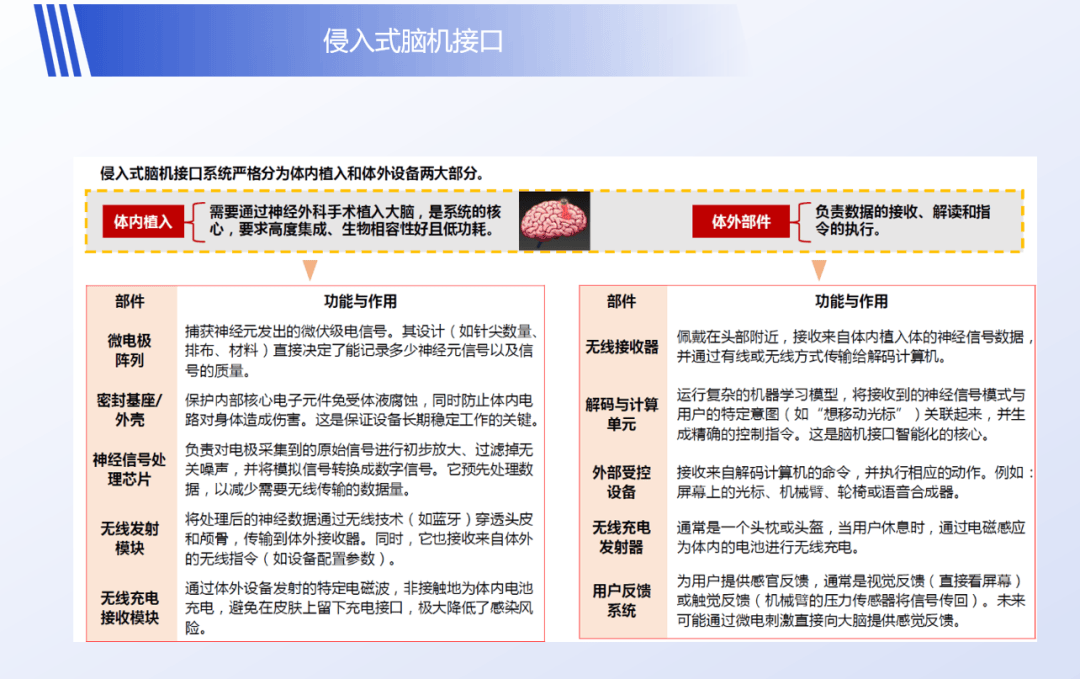Select the 无线充电接收模块 row label
Viewport: 1080px width, 679px height.
[x=129, y=607]
